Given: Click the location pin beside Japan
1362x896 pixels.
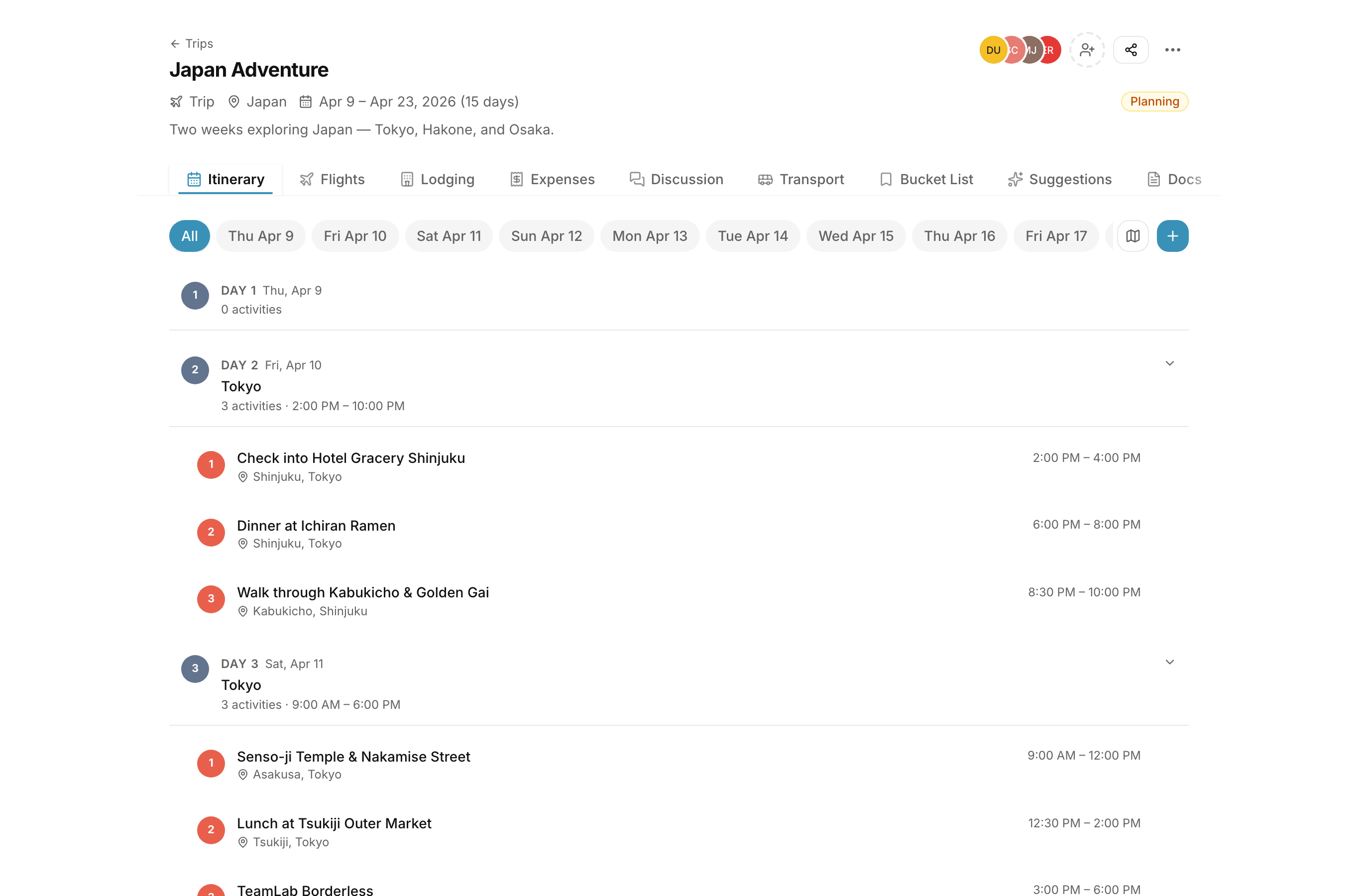Looking at the screenshot, I should pos(233,102).
